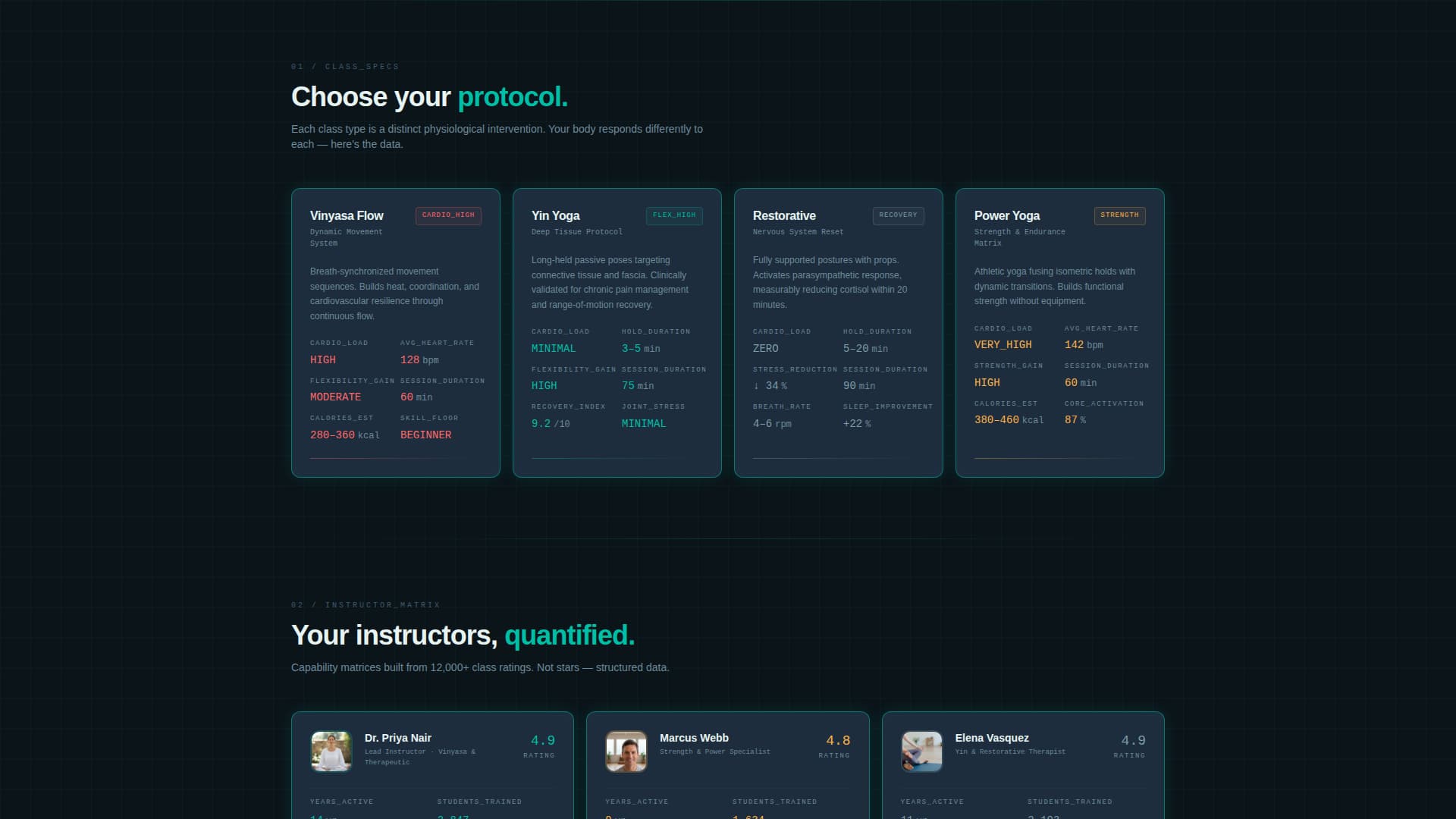The width and height of the screenshot is (1456, 819).
Task: Click 'Deep Tissue Protocol' subtitle on Yin card
Action: pyautogui.click(x=576, y=232)
